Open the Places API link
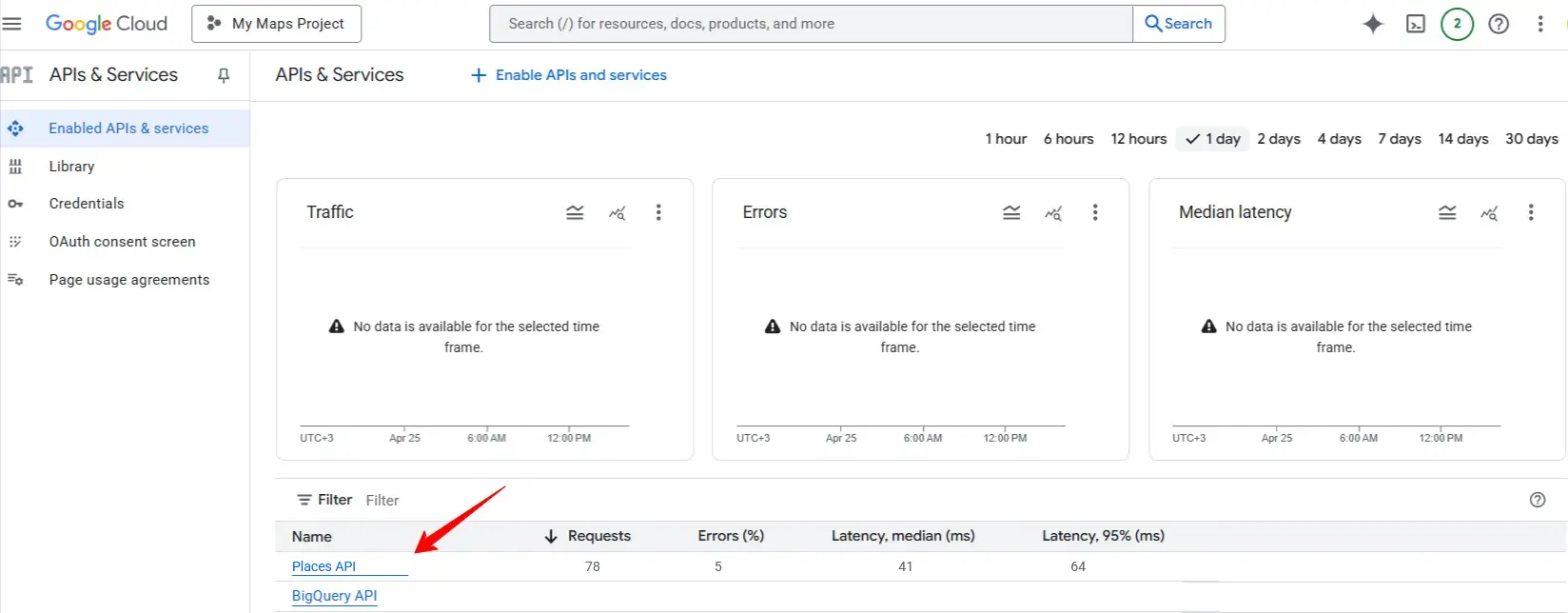 pos(323,566)
